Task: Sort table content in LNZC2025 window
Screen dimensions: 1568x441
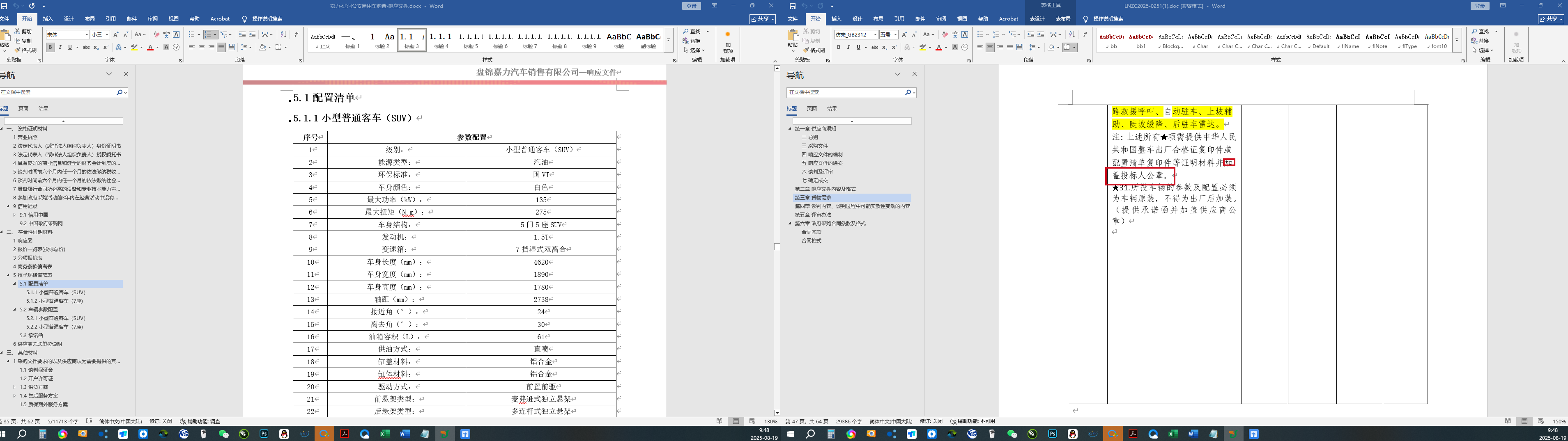Action: click(1072, 35)
